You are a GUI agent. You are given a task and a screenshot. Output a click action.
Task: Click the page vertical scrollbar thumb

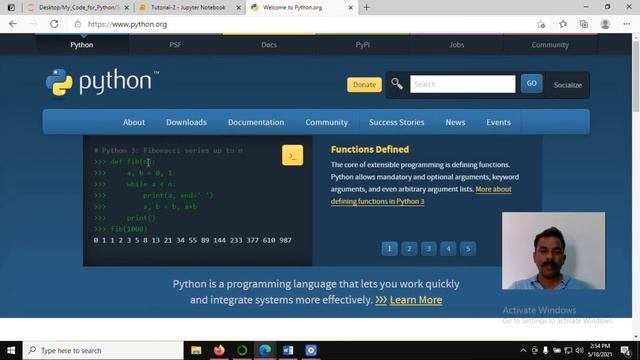[636, 76]
